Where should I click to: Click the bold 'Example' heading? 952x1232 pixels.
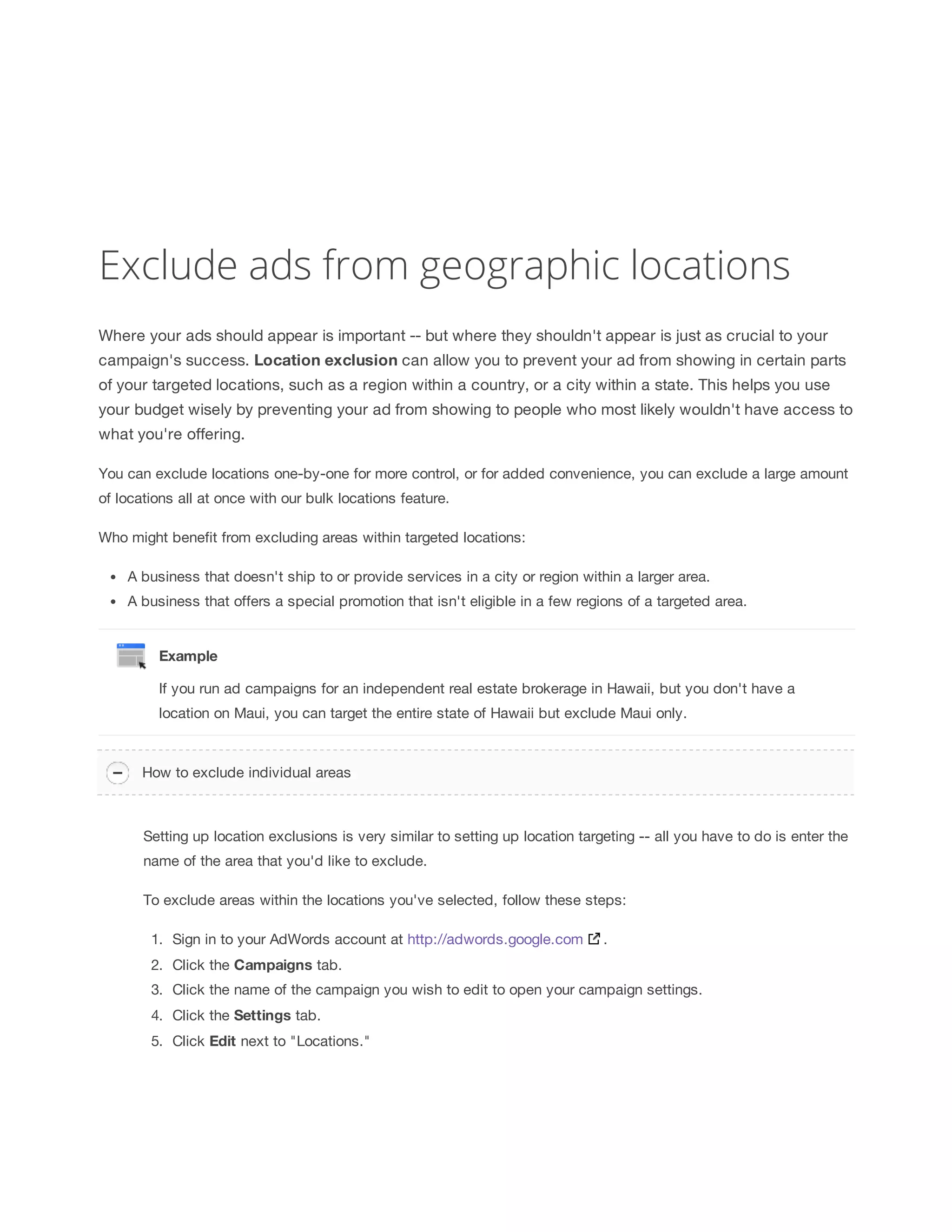188,656
